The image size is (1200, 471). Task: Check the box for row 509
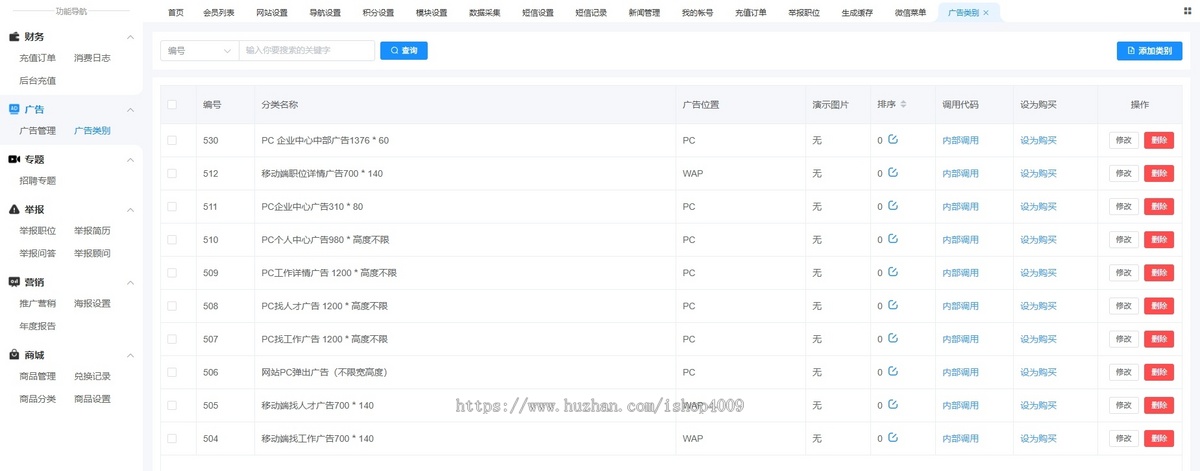pos(172,272)
